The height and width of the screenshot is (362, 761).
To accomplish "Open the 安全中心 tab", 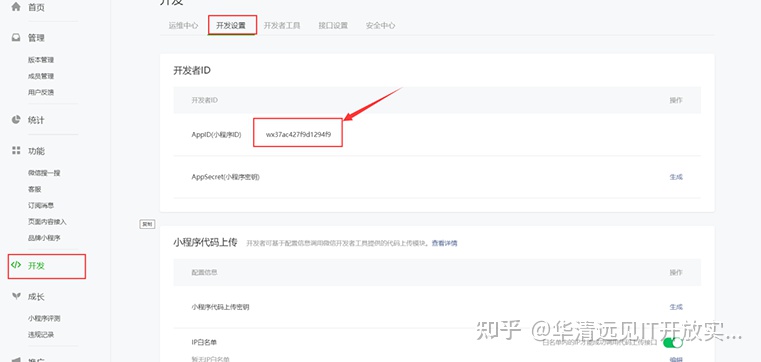I will click(380, 26).
